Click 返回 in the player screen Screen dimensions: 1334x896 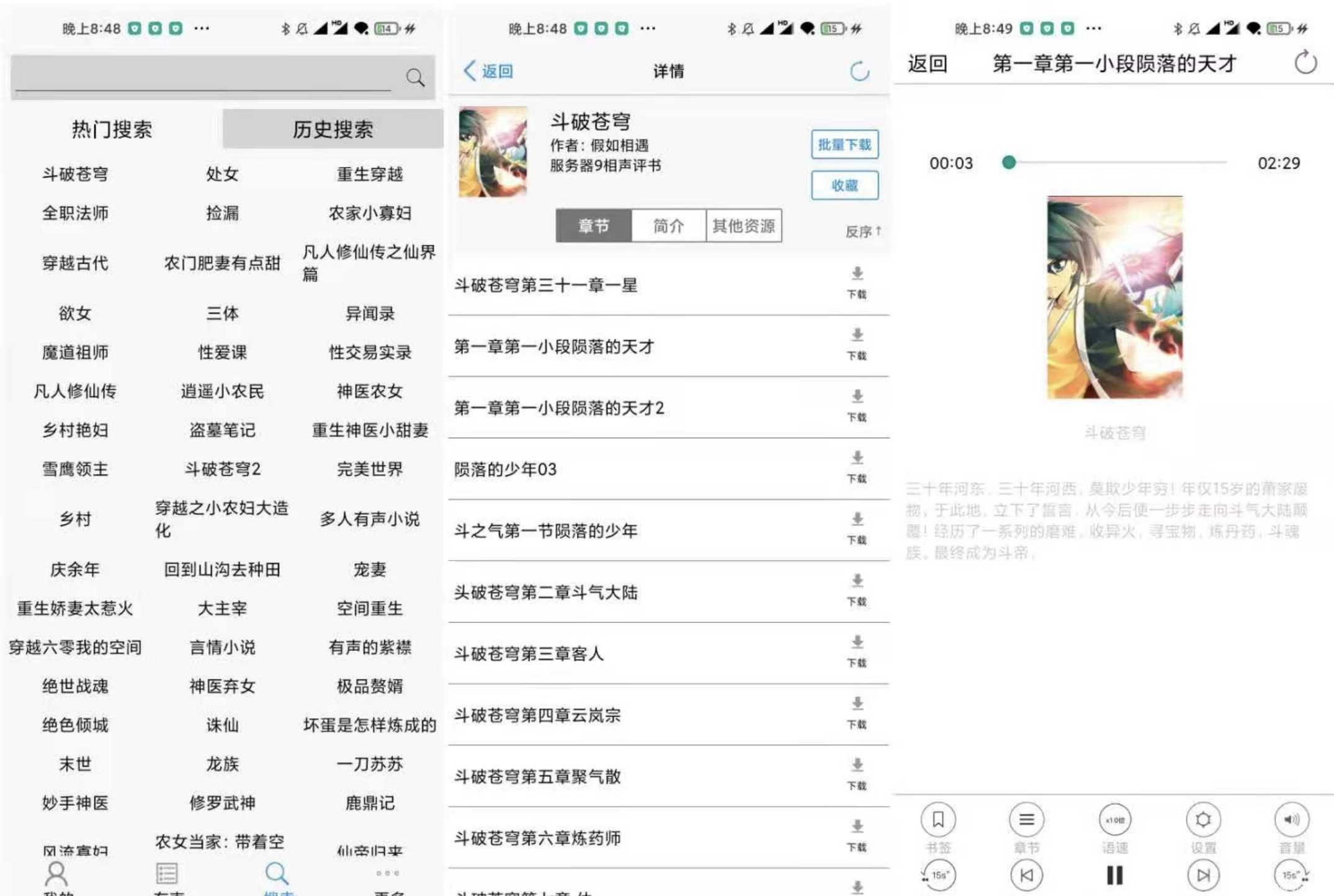point(928,63)
